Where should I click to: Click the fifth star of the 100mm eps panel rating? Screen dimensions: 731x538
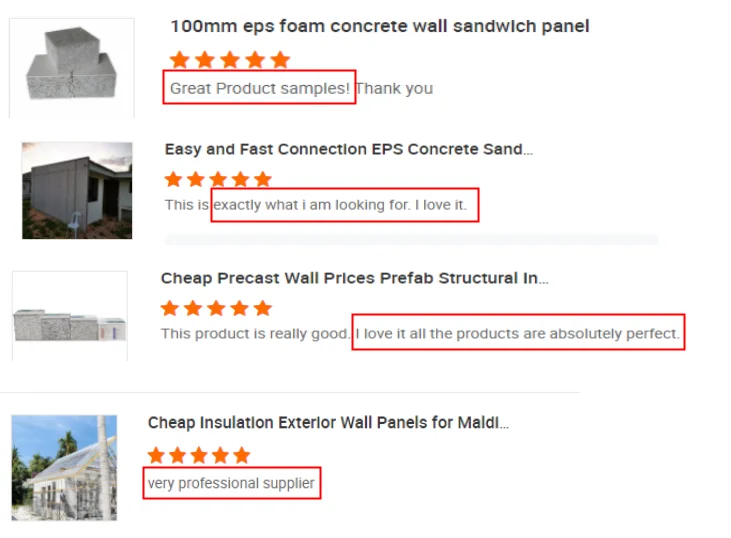280,61
